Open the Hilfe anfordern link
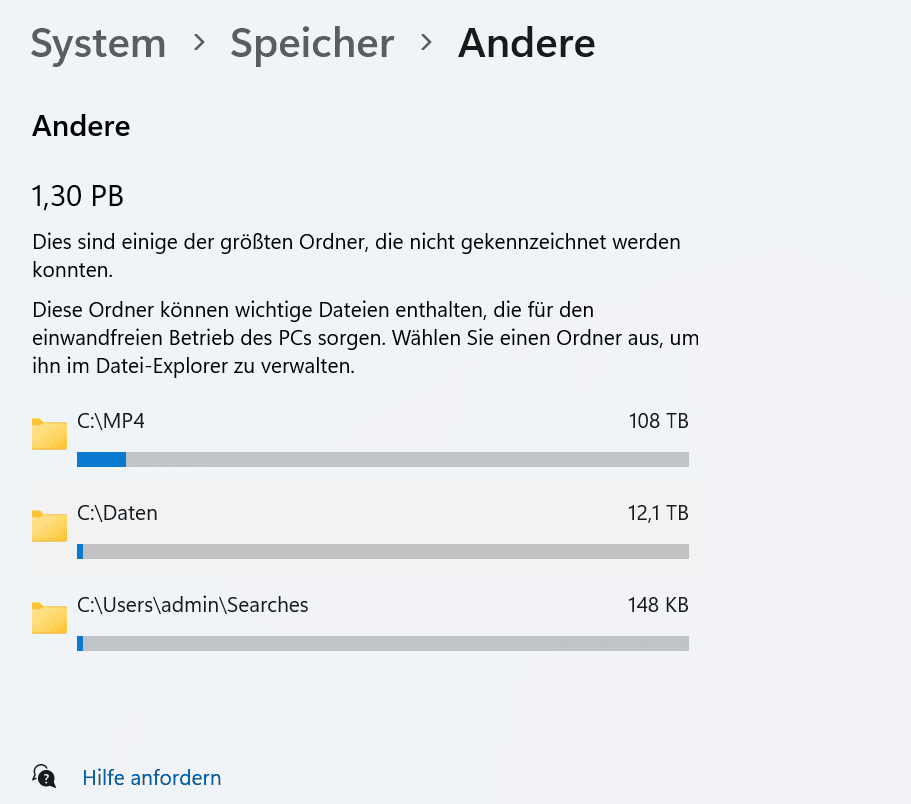 (152, 778)
